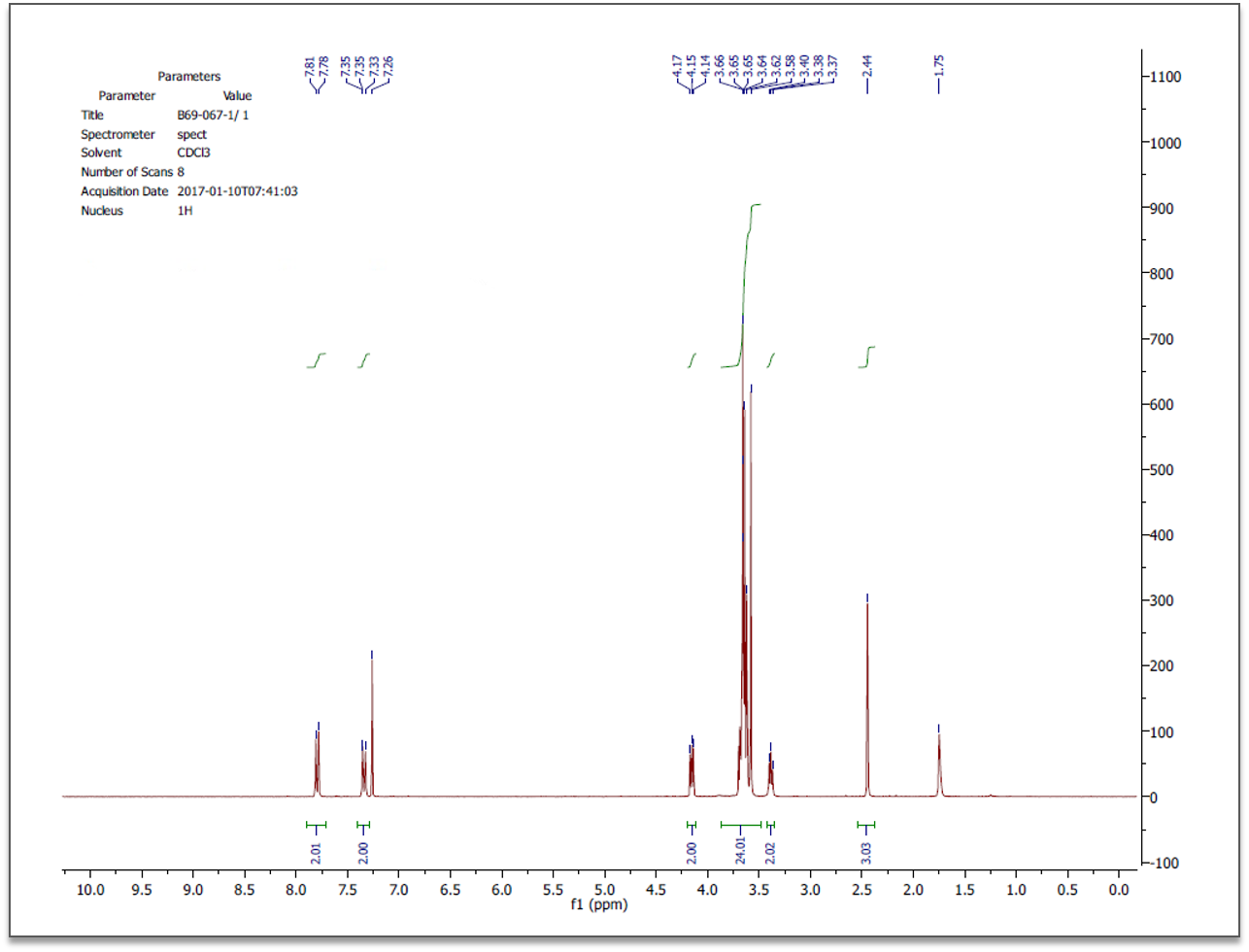Click the CDCl3 solvent peak at 7.26 ppm
The height and width of the screenshot is (952, 1249).
372,729
